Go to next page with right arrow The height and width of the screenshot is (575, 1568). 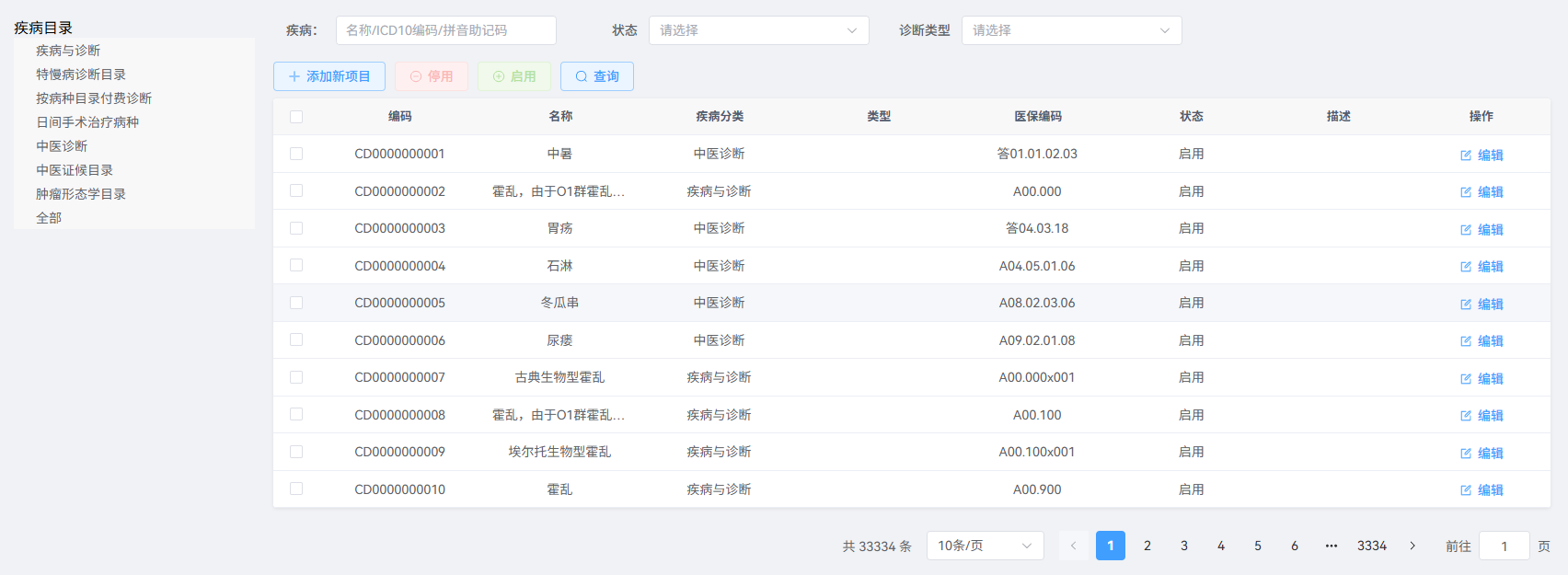tap(1412, 546)
